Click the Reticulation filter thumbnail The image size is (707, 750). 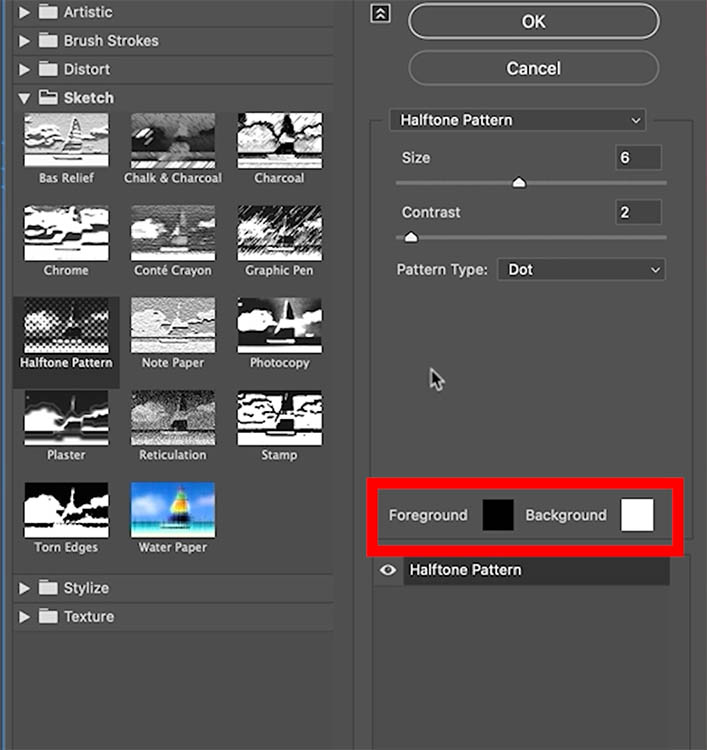click(x=172, y=418)
